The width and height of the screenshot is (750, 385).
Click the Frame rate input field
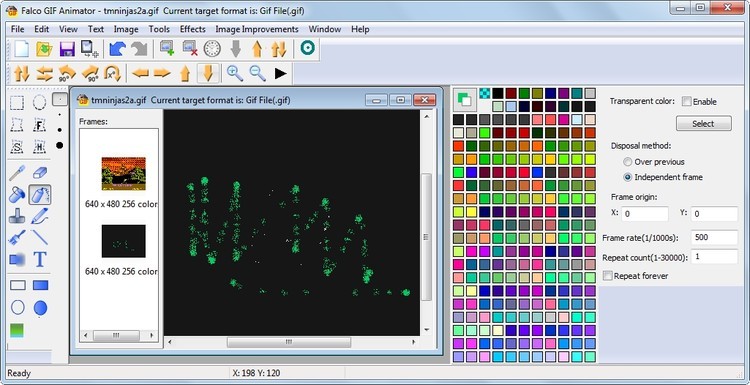click(x=714, y=237)
